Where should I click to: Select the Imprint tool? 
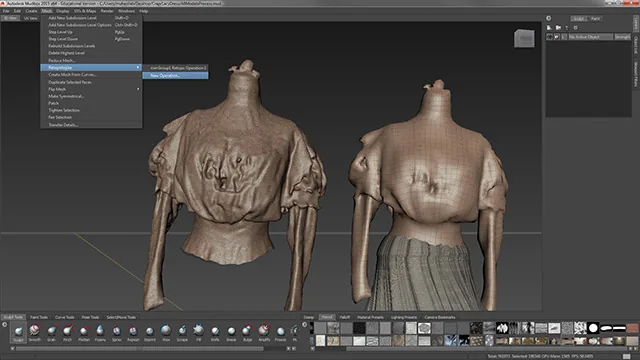pyautogui.click(x=149, y=332)
